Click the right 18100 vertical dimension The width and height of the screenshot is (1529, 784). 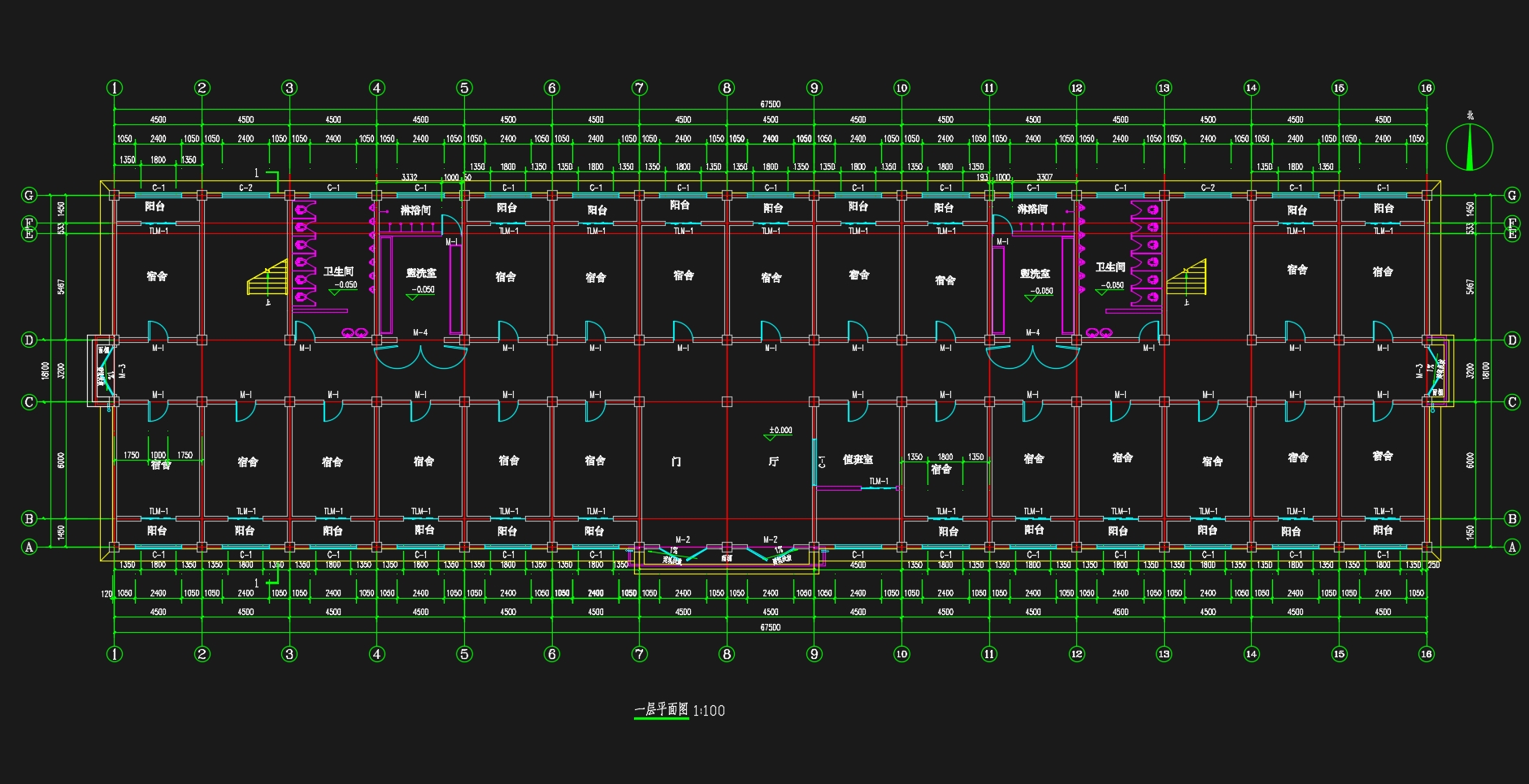click(1486, 371)
